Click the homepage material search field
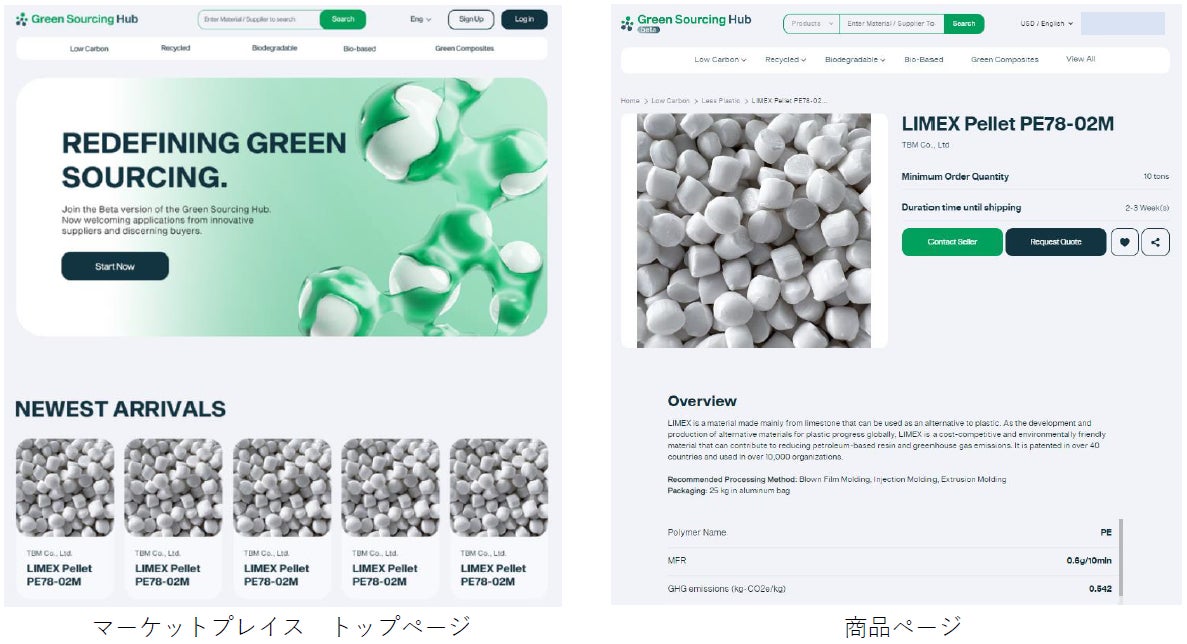 tap(259, 20)
